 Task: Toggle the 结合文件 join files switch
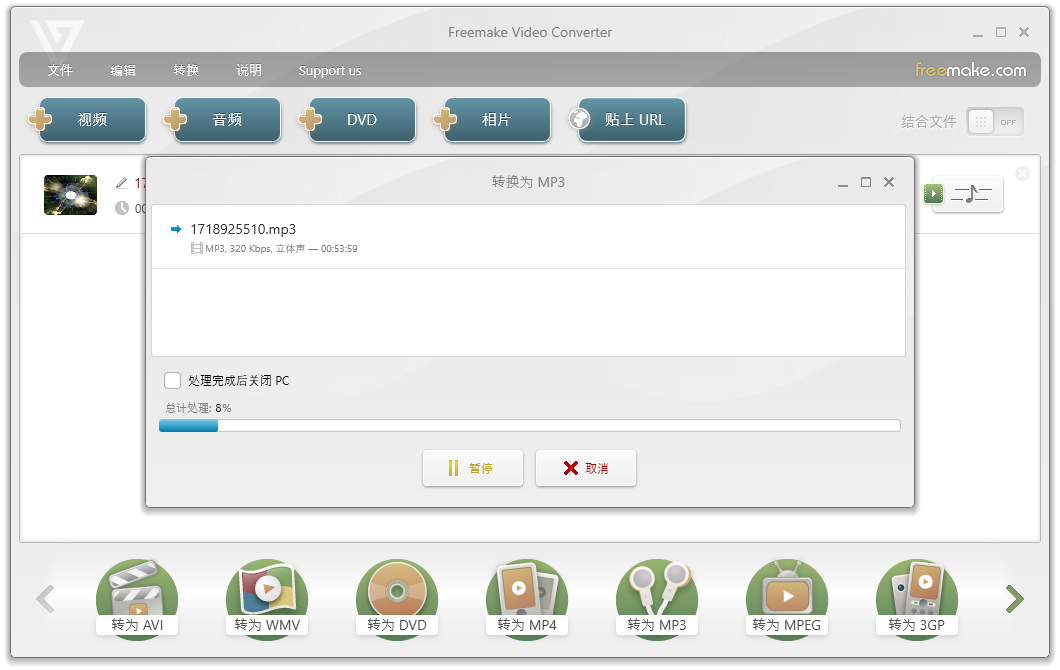pos(994,122)
